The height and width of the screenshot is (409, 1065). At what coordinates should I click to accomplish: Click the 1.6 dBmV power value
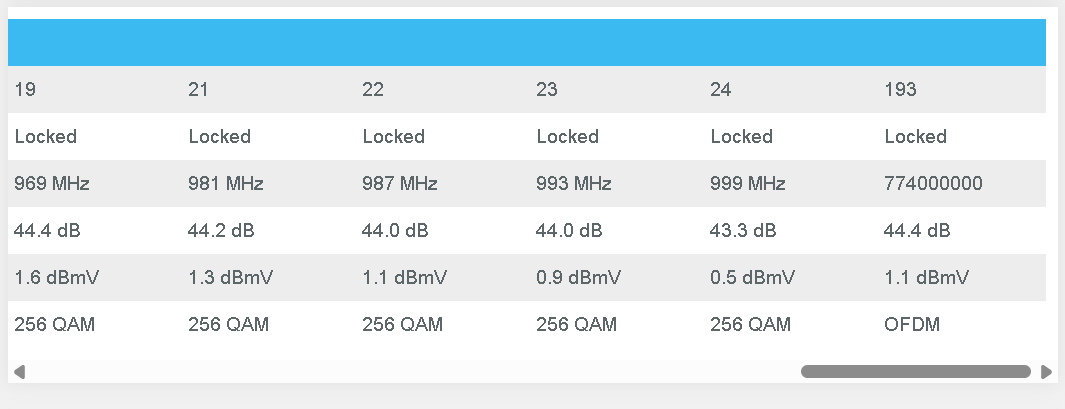click(x=56, y=277)
